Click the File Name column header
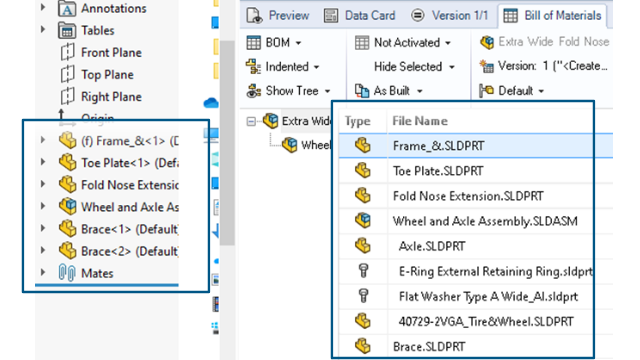This screenshot has width=640, height=360. [420, 121]
